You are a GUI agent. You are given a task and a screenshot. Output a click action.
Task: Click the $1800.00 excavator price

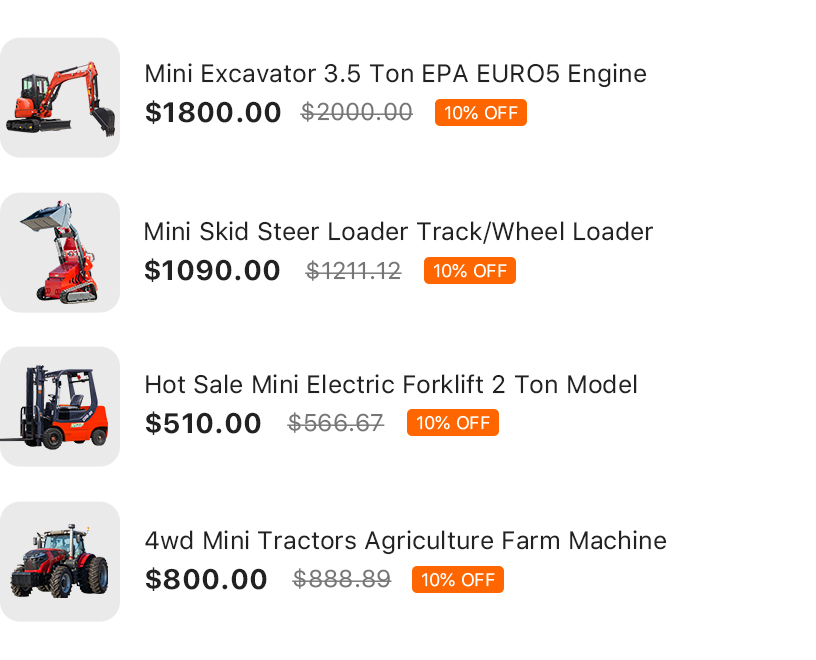[213, 112]
